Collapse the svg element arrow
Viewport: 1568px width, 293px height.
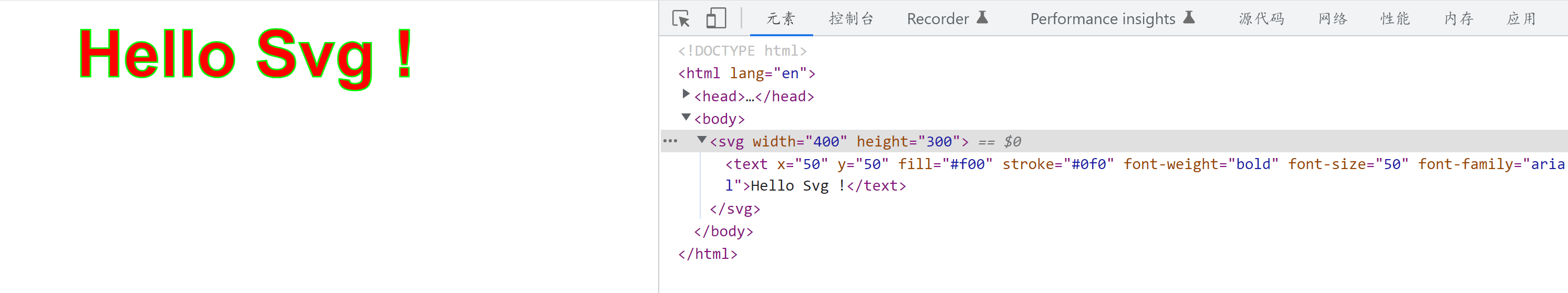[702, 140]
